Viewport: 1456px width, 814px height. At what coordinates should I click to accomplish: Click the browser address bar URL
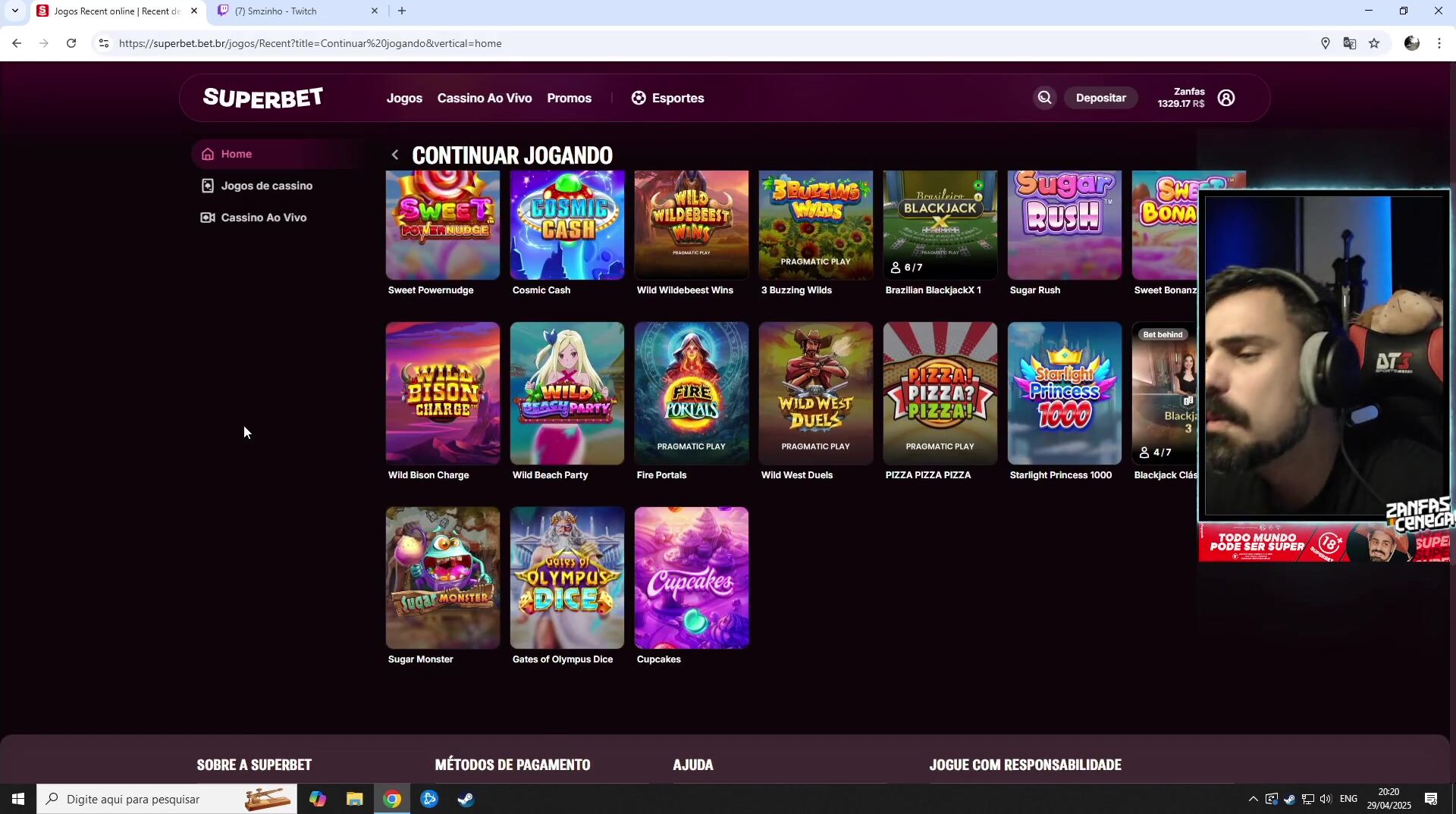(x=310, y=43)
